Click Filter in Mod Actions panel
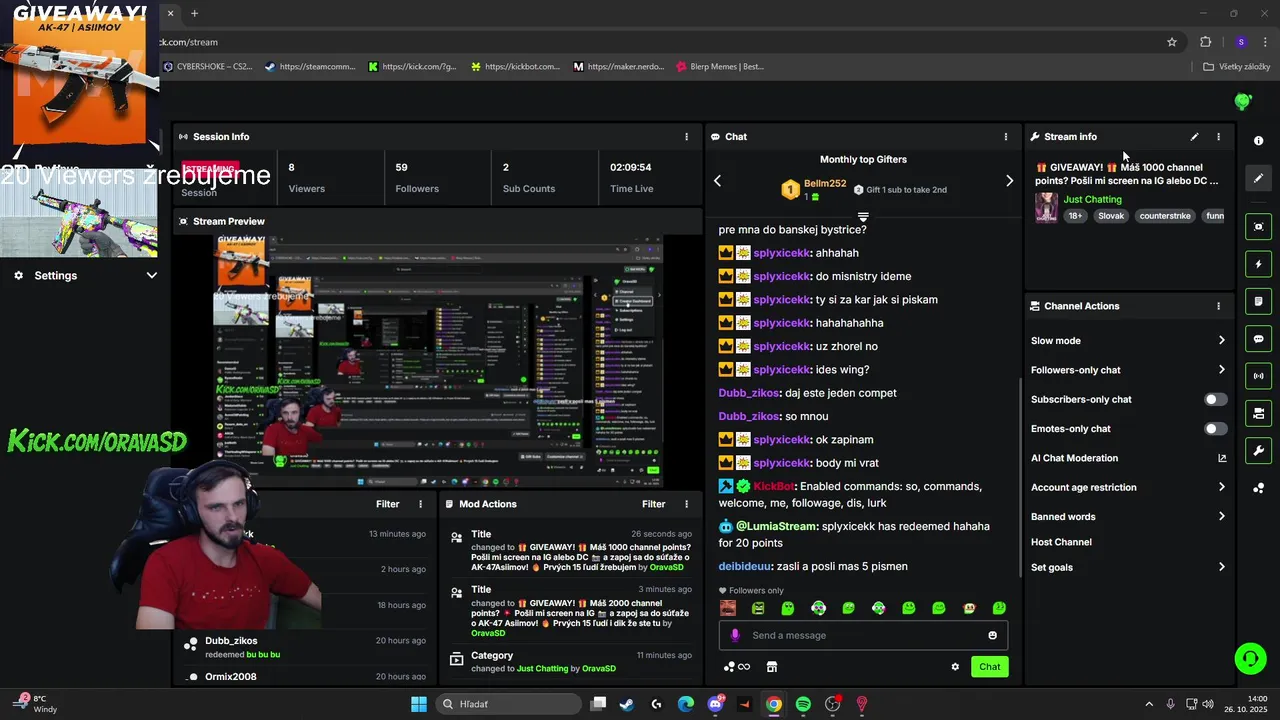The width and height of the screenshot is (1280, 720). click(654, 504)
